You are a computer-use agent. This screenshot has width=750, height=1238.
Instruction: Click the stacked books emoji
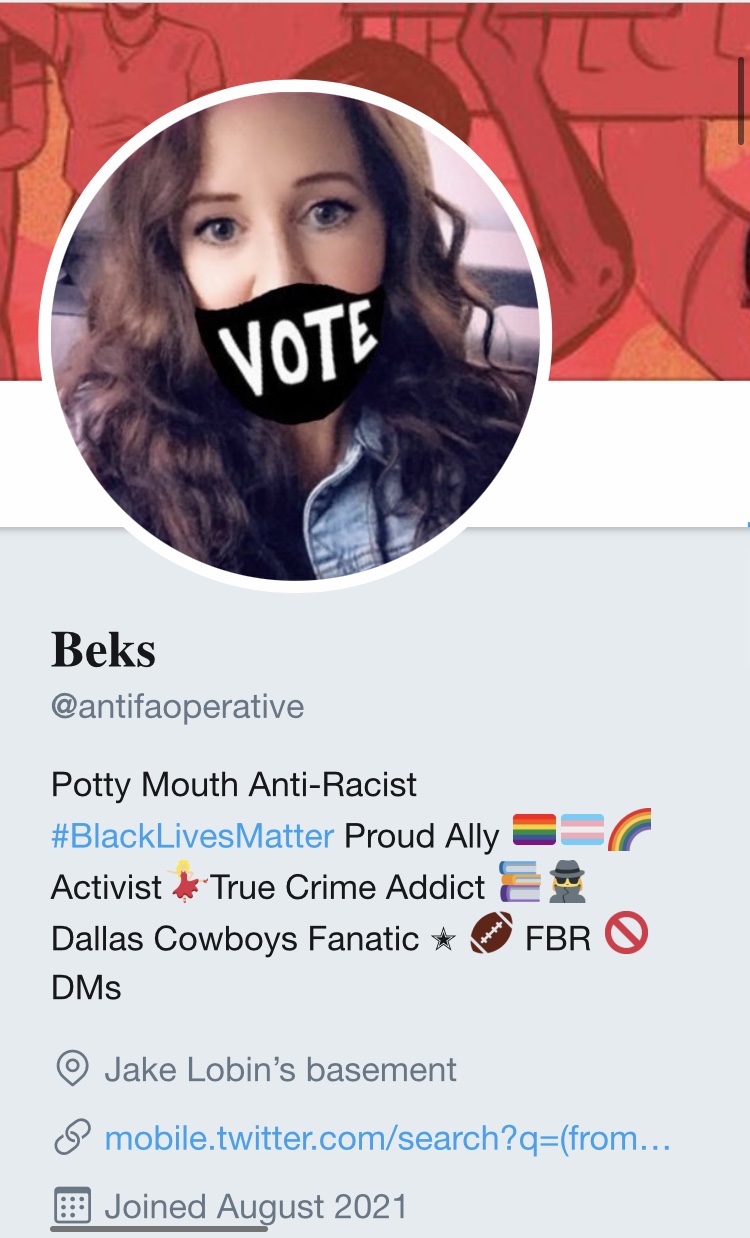519,885
